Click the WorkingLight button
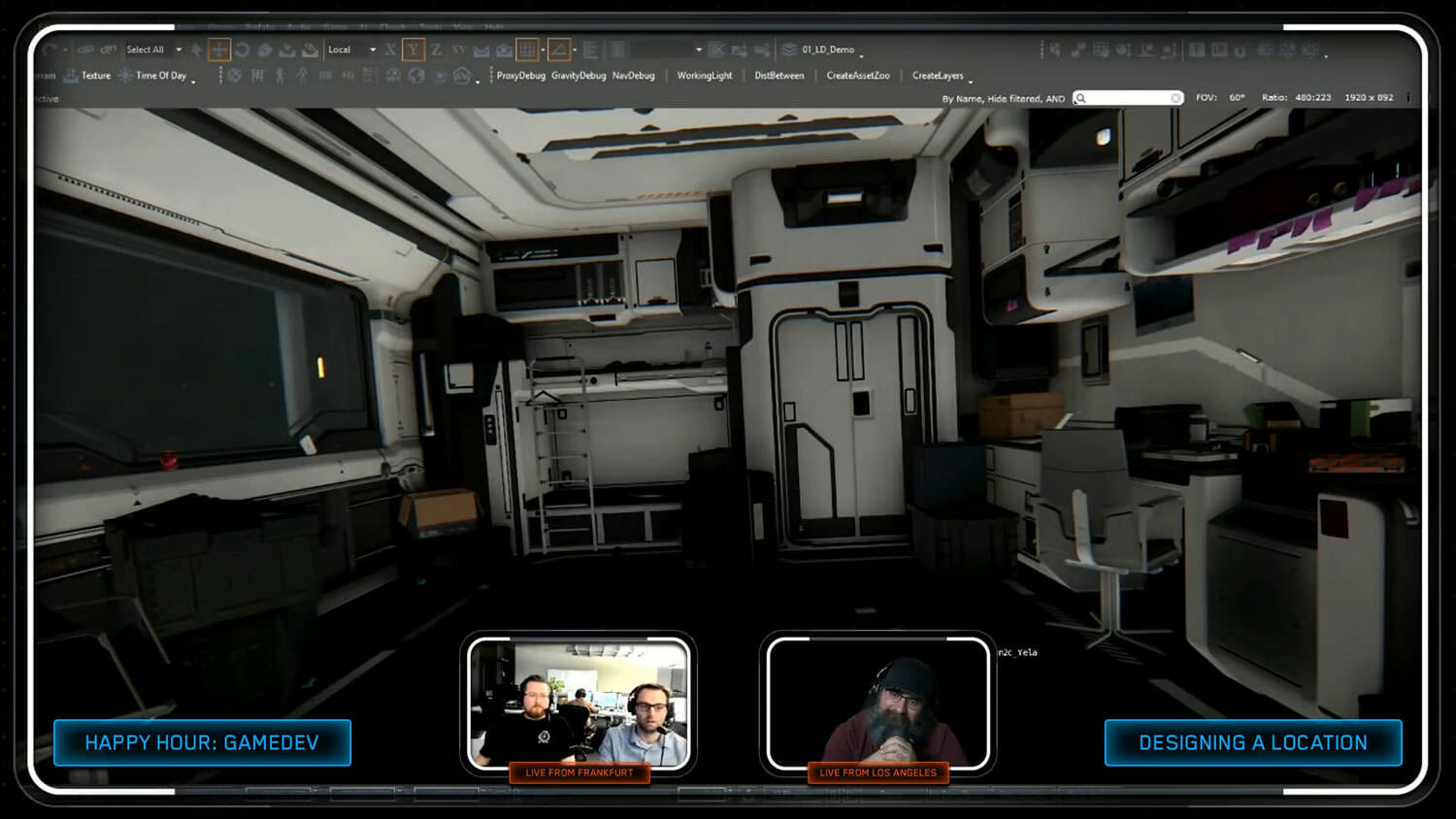The image size is (1456, 819). point(705,76)
